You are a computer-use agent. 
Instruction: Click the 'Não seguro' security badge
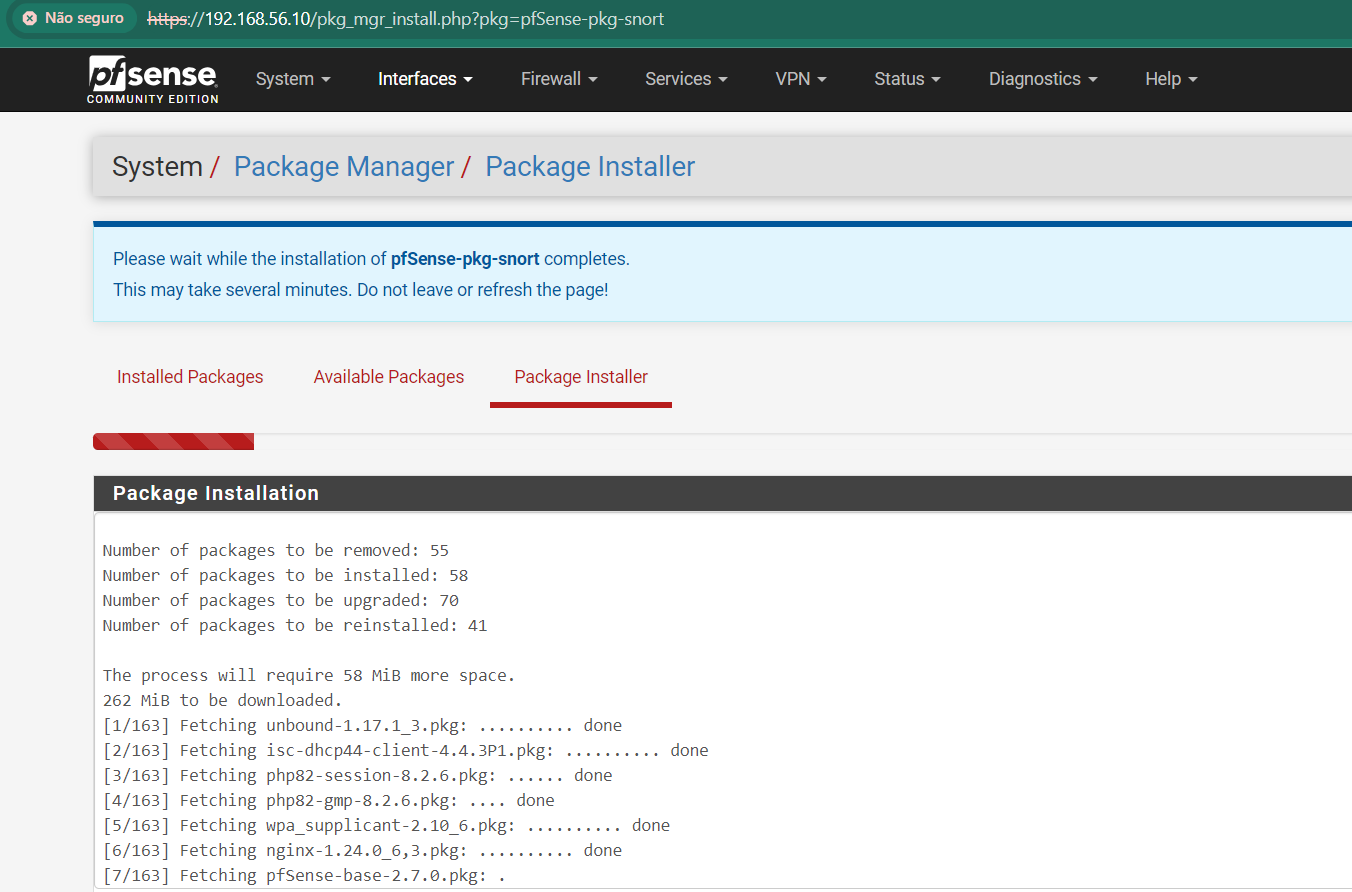[74, 18]
